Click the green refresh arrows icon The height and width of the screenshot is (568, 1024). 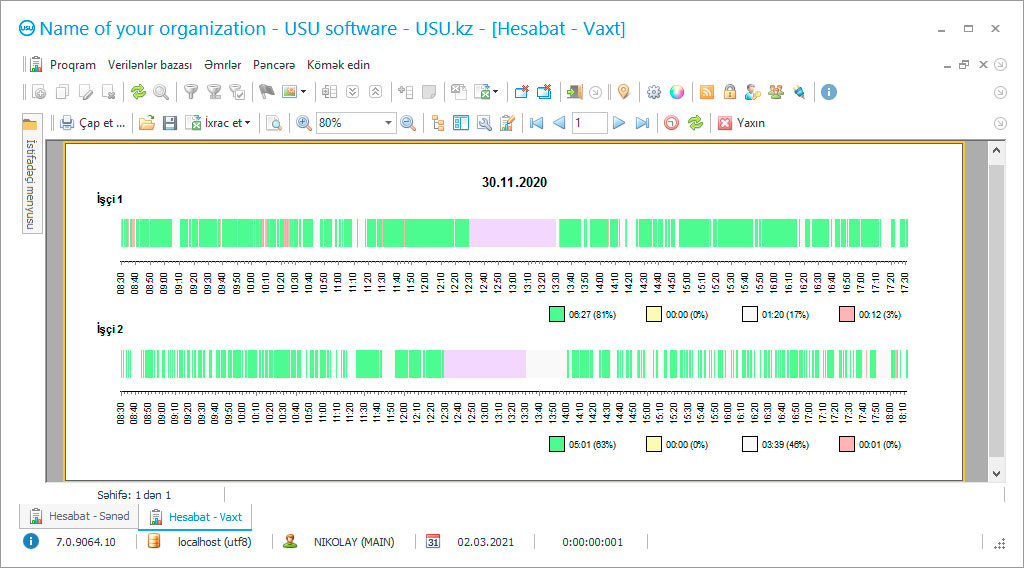[138, 92]
